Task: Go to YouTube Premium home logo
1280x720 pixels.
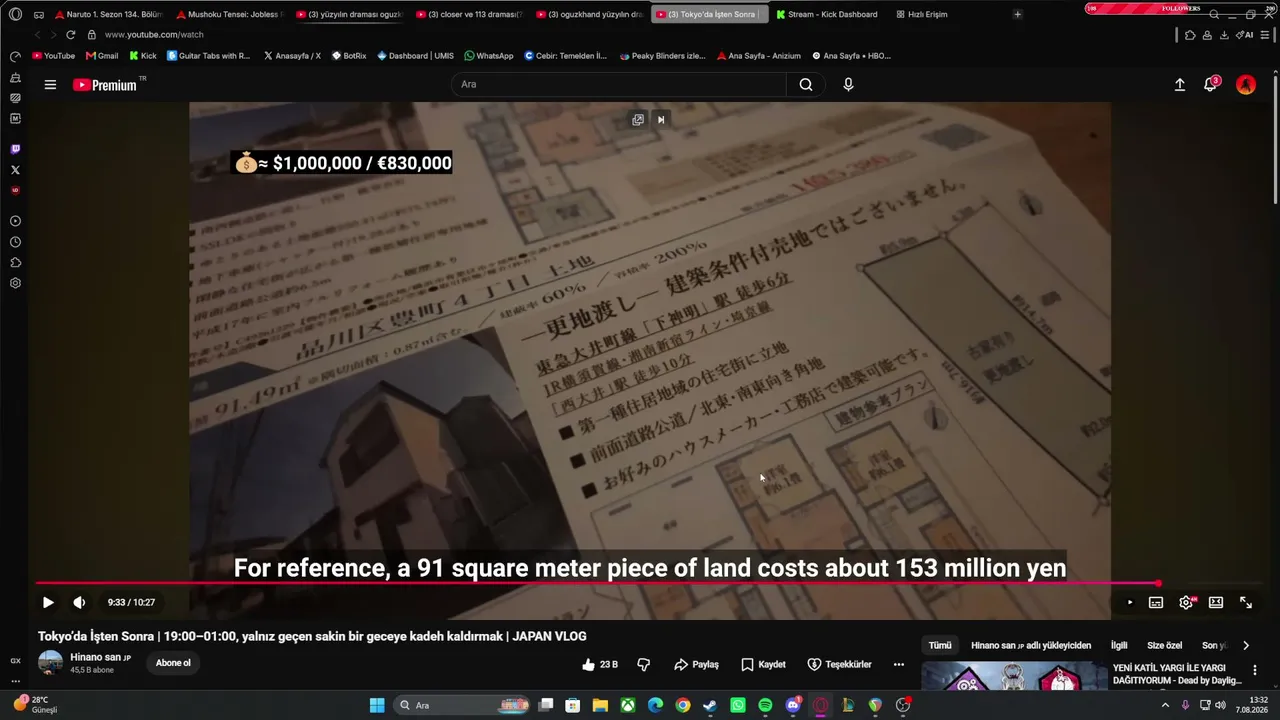Action: pos(105,85)
